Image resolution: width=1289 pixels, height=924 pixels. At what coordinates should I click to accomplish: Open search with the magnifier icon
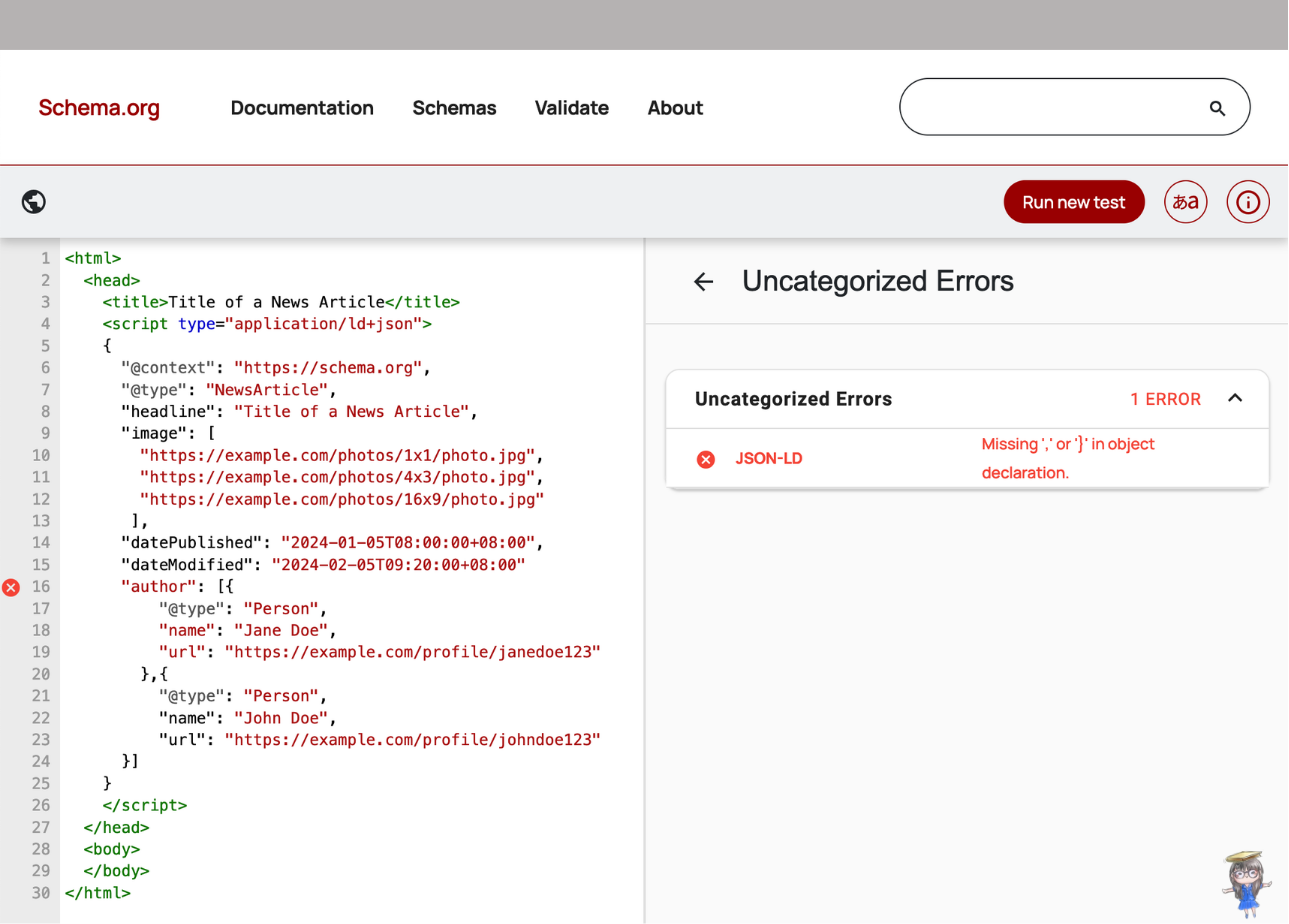(1216, 107)
